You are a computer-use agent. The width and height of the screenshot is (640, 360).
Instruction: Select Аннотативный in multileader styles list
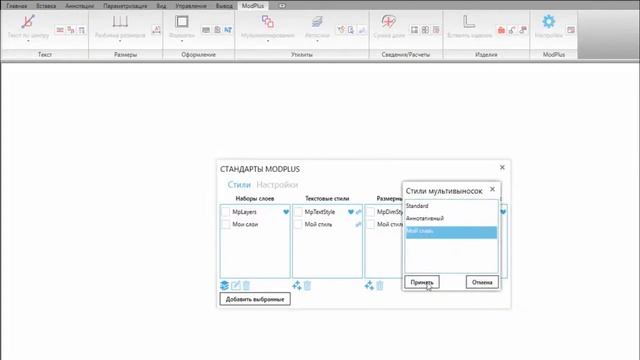point(451,219)
